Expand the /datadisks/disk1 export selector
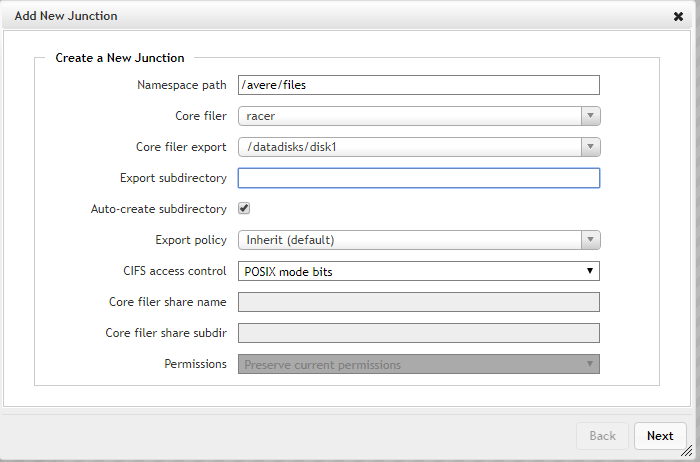 tap(410, 147)
